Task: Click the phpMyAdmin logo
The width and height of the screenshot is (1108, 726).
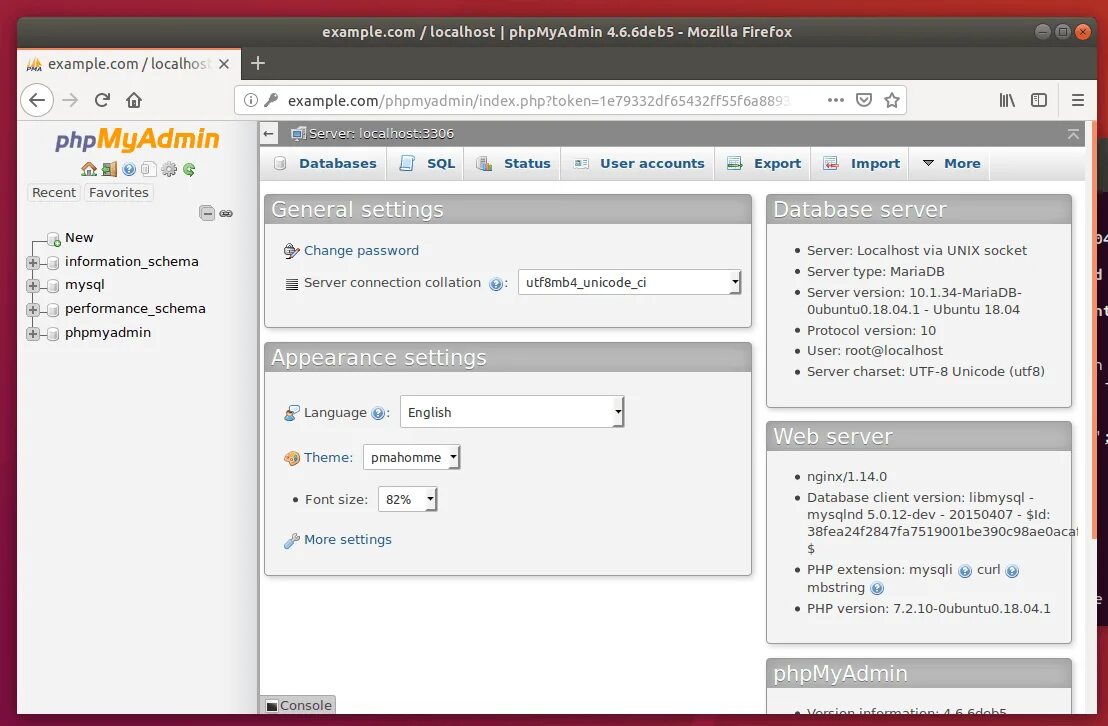Action: (137, 139)
